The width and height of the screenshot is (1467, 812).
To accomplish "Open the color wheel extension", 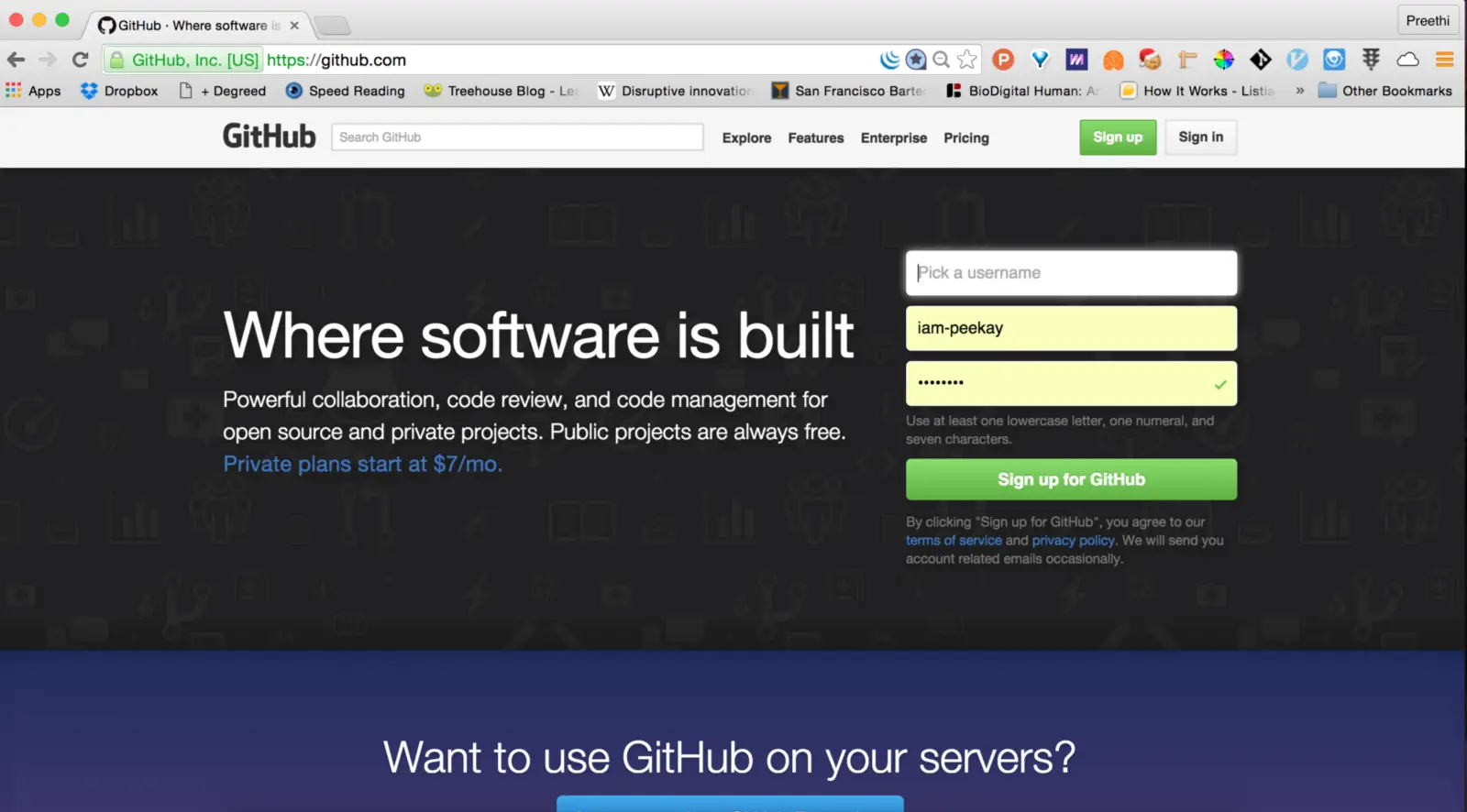I will (x=1224, y=60).
